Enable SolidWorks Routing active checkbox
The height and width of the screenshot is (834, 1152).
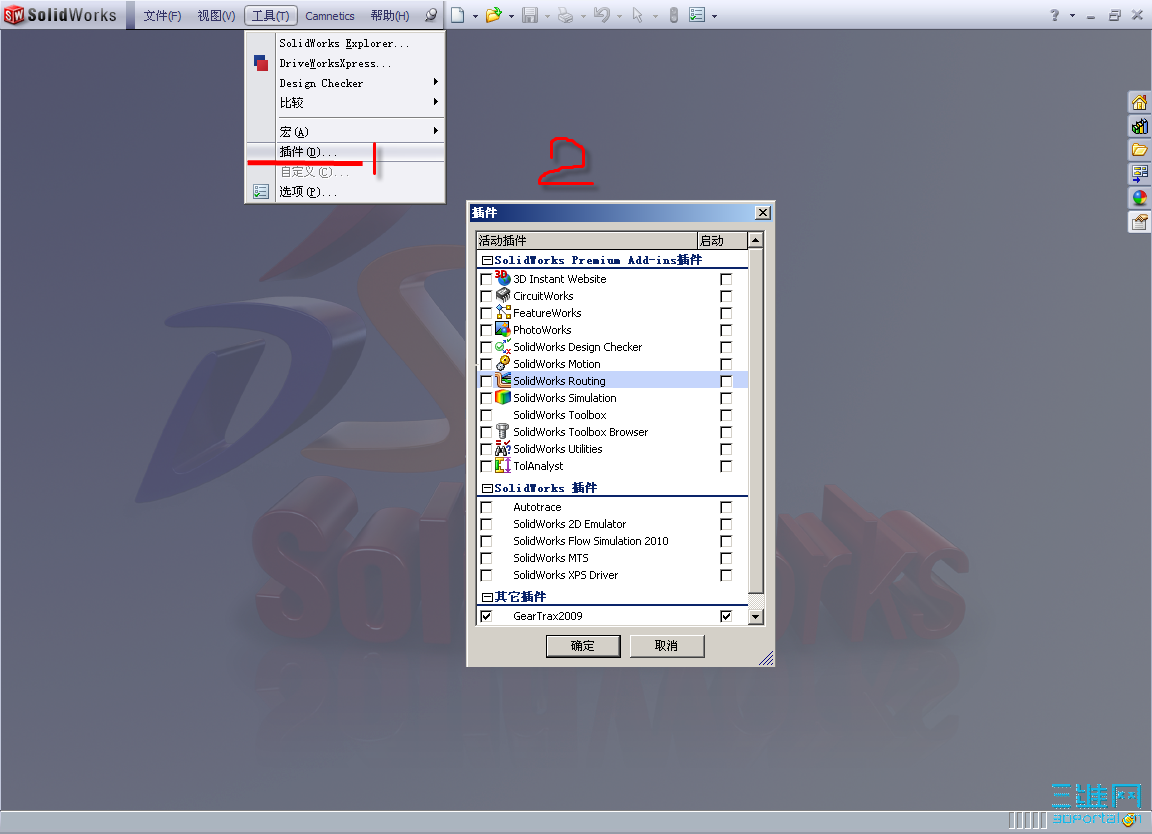pyautogui.click(x=486, y=381)
